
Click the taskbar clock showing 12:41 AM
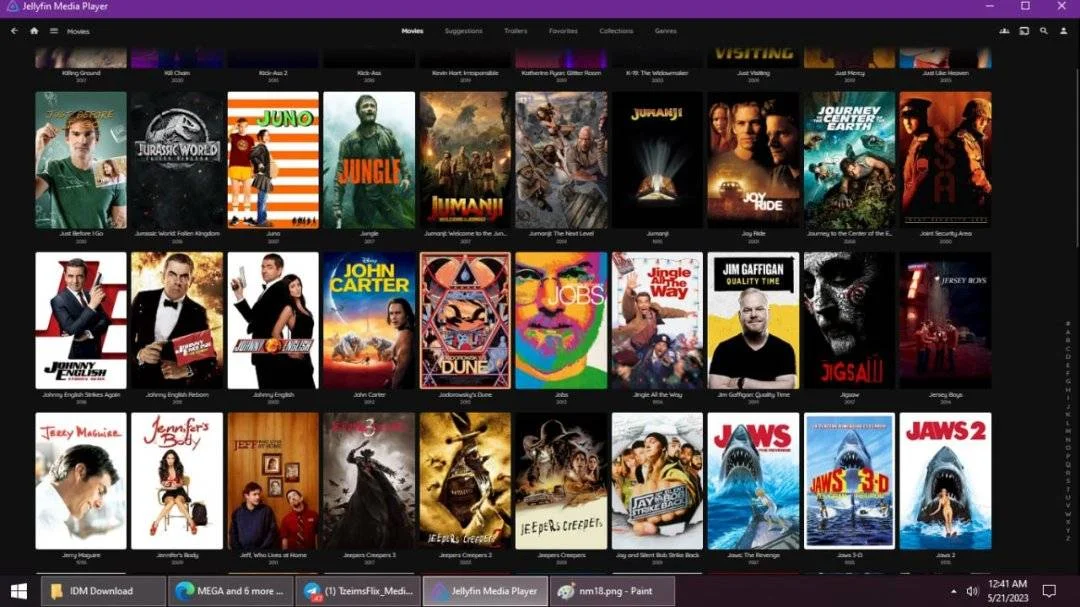(x=1007, y=591)
